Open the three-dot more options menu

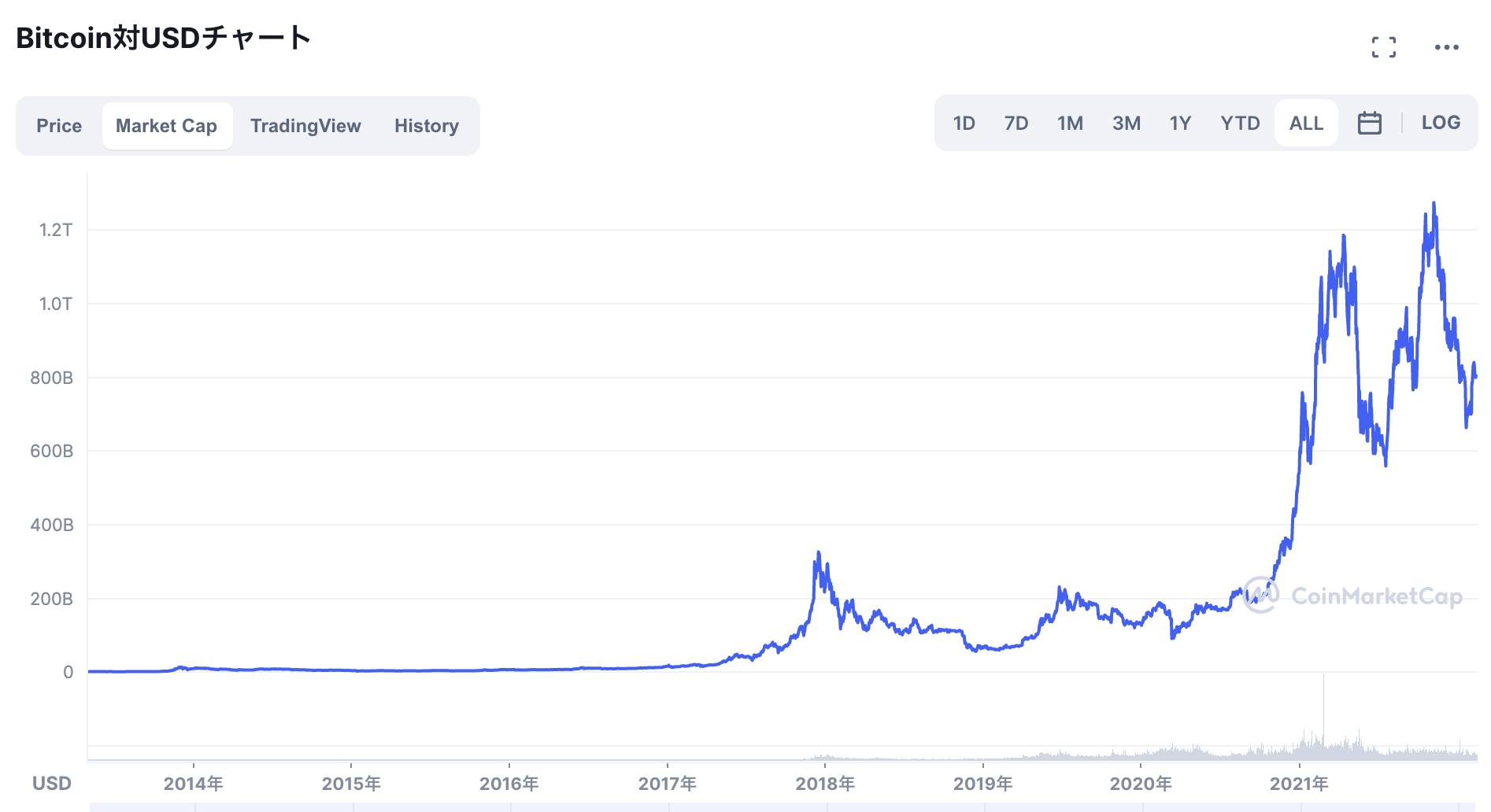1446,47
